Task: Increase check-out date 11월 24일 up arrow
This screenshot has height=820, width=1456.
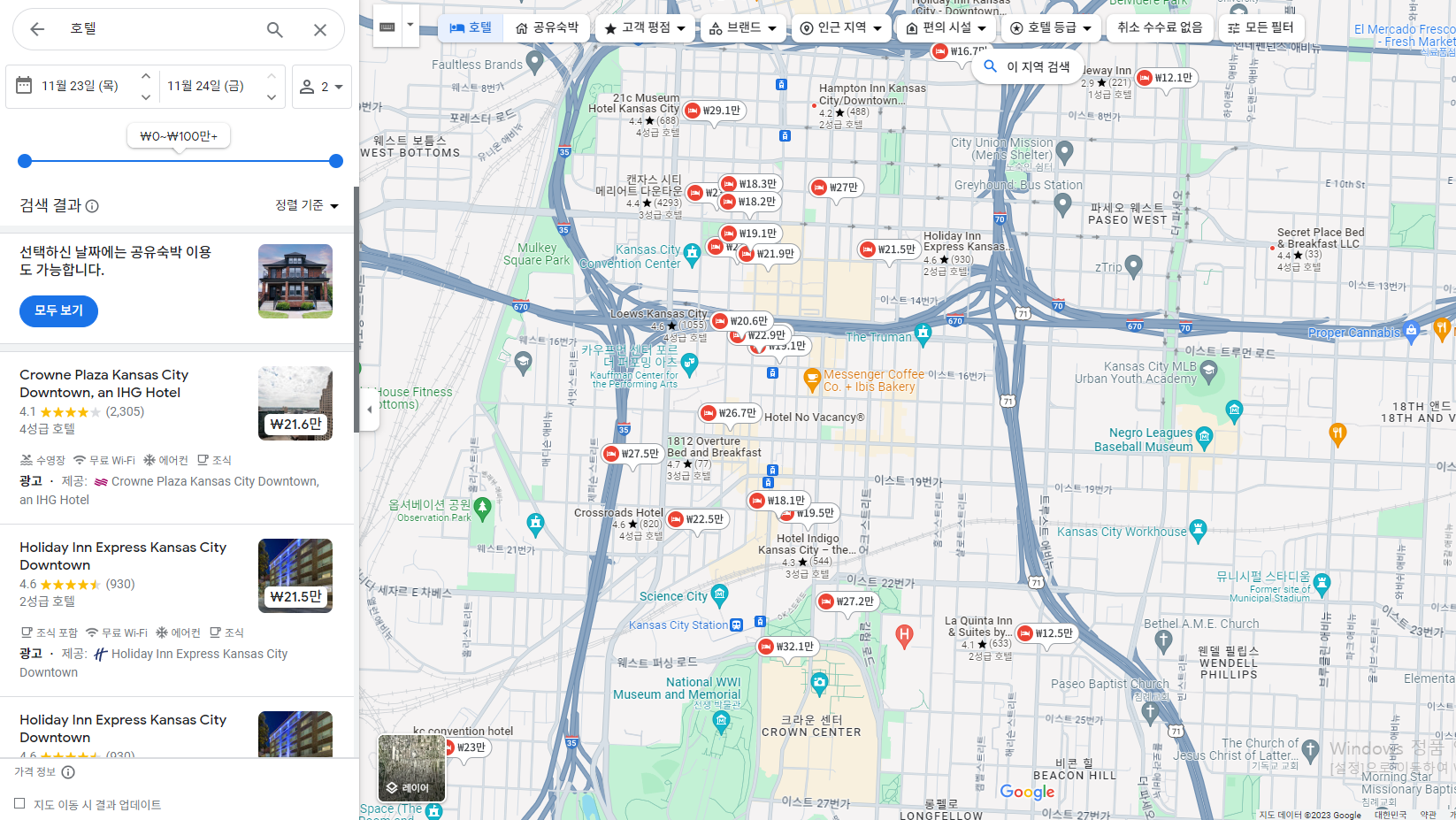Action: [272, 76]
